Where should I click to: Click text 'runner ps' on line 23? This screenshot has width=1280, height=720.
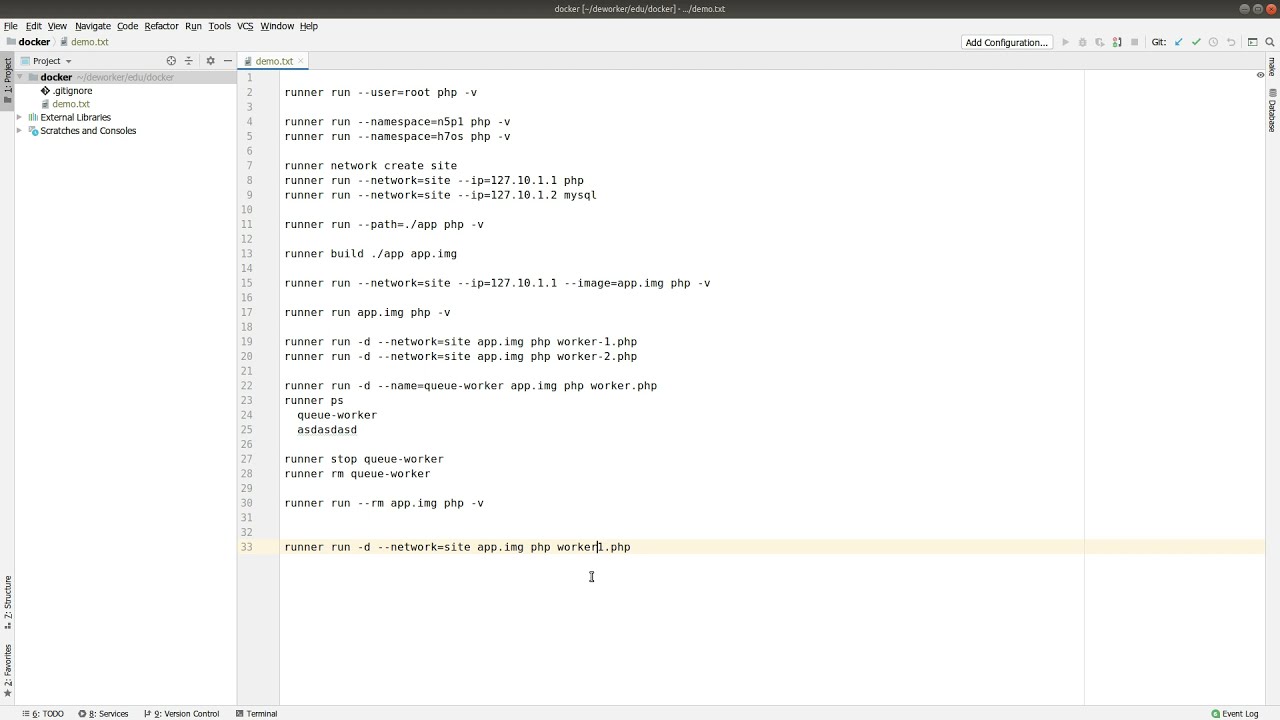coord(313,400)
